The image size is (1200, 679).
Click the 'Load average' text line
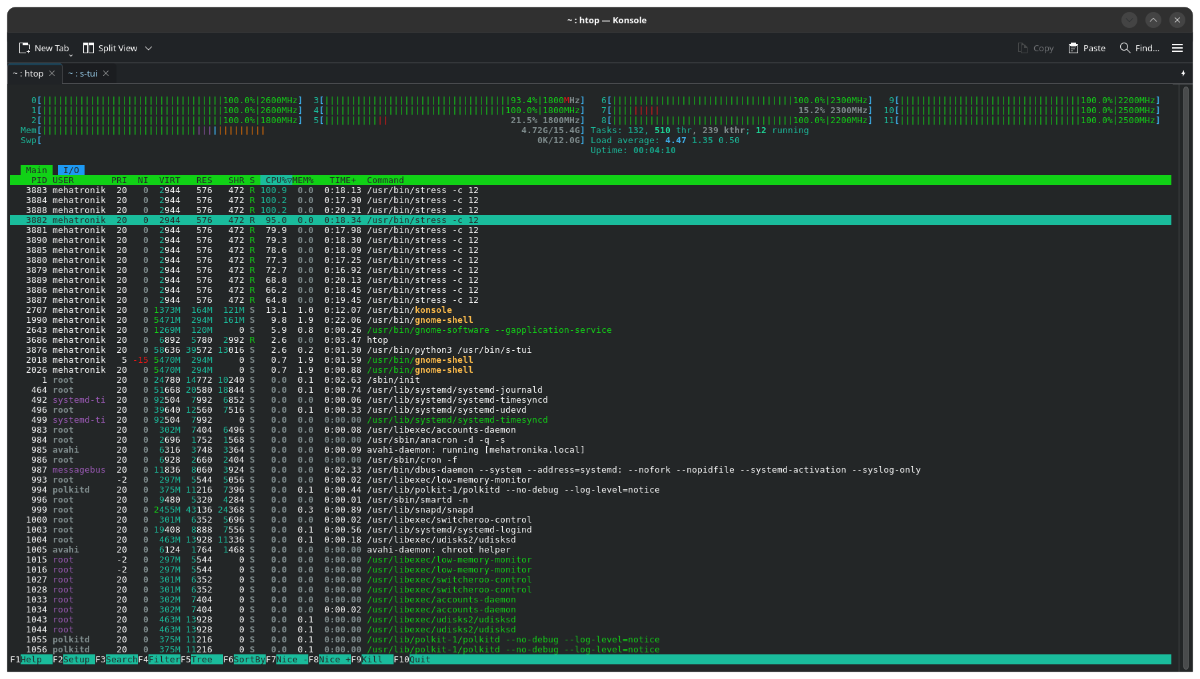(x=665, y=140)
